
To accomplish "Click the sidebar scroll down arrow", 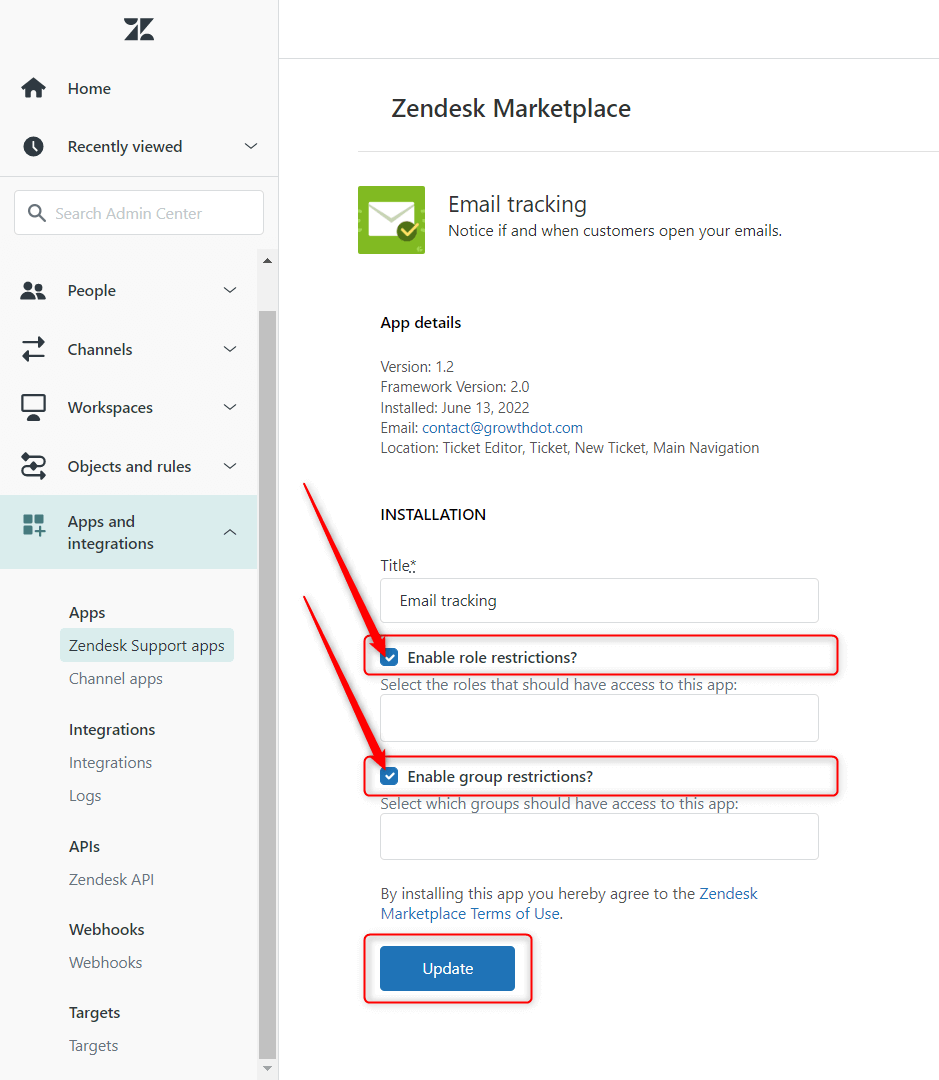I will 267,1068.
